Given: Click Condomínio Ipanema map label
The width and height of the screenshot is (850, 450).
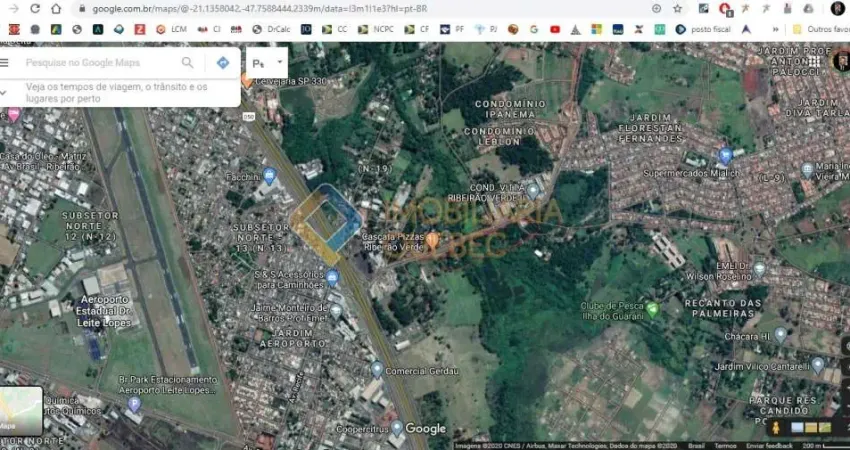Looking at the screenshot, I should coord(510,109).
